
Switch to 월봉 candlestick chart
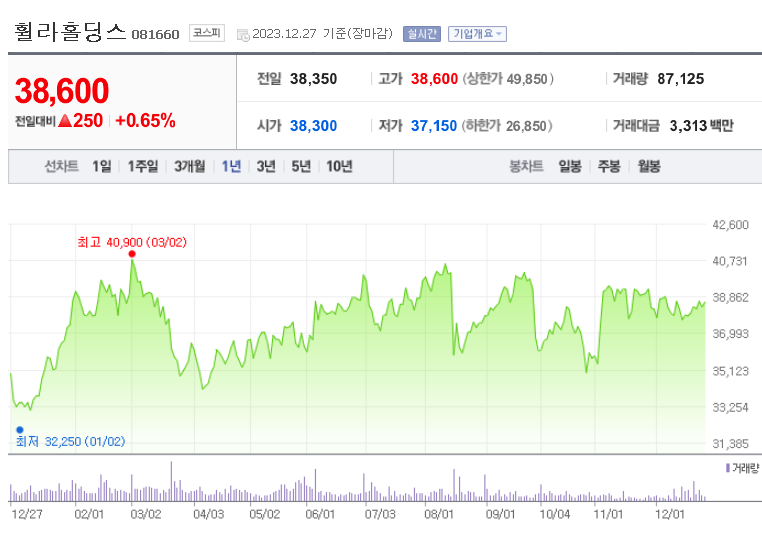click(x=649, y=166)
